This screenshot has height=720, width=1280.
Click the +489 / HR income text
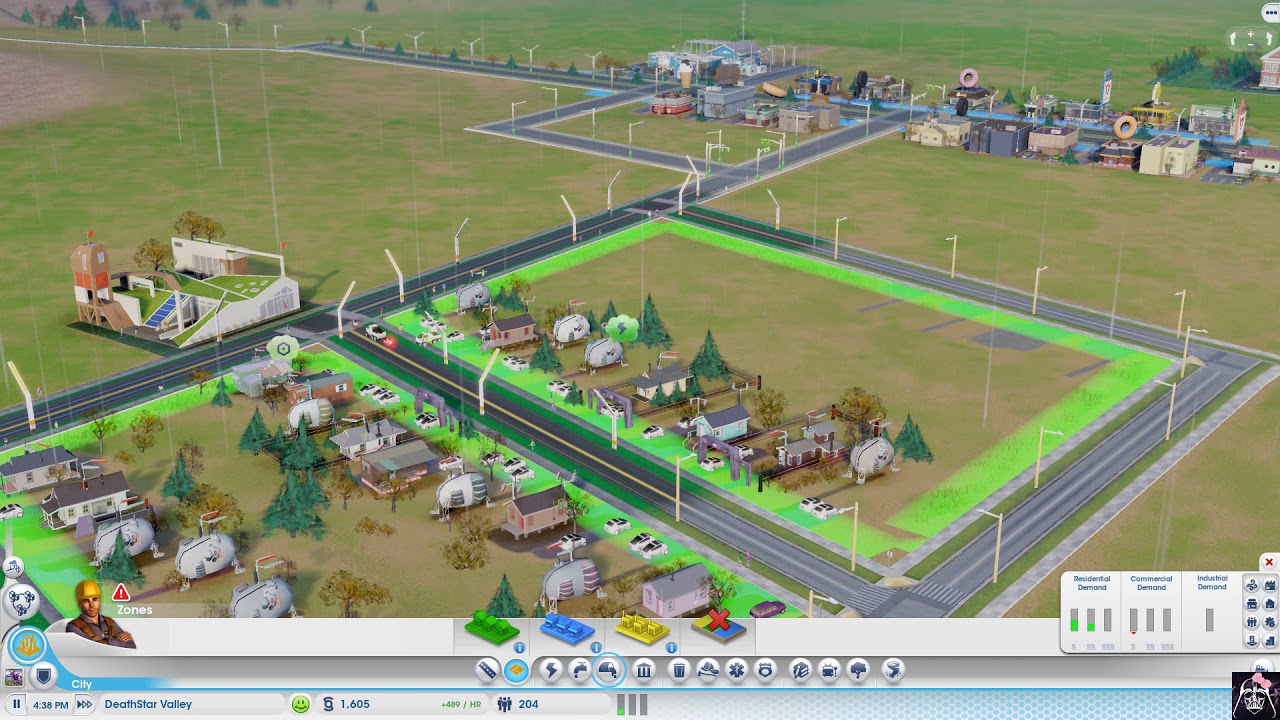tap(460, 704)
